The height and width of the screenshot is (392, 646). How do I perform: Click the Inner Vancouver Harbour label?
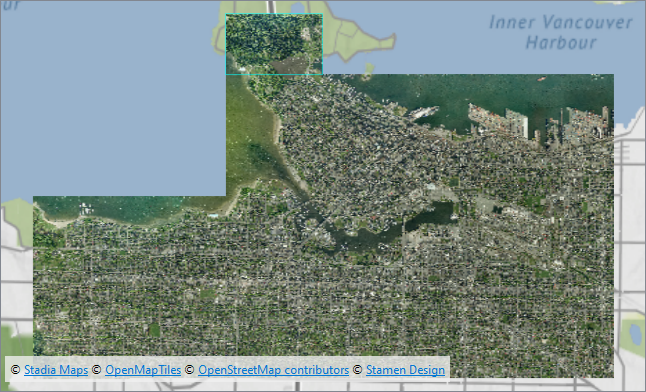561,32
